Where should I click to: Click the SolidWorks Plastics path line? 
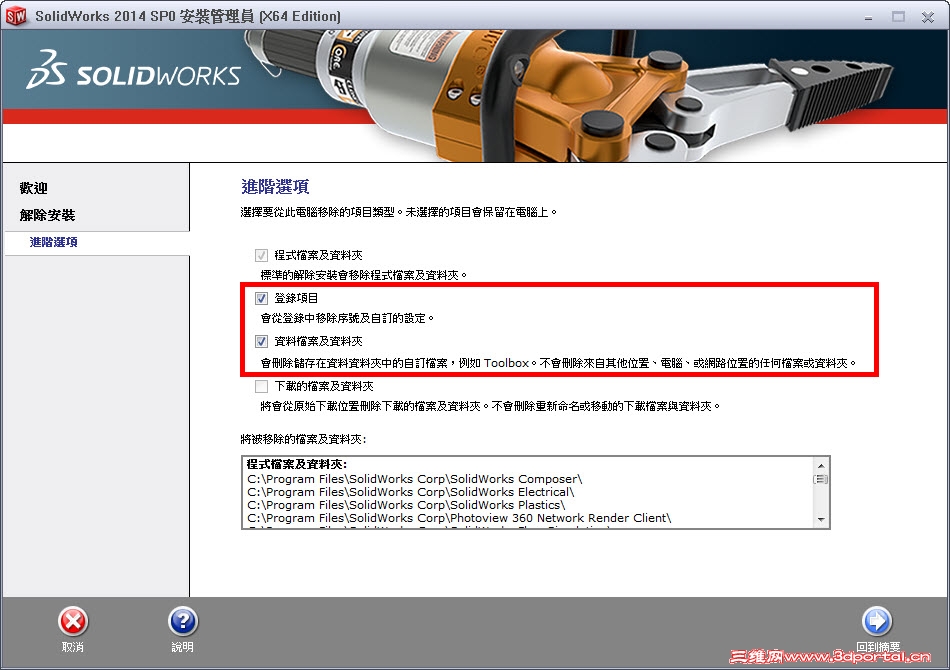(406, 505)
